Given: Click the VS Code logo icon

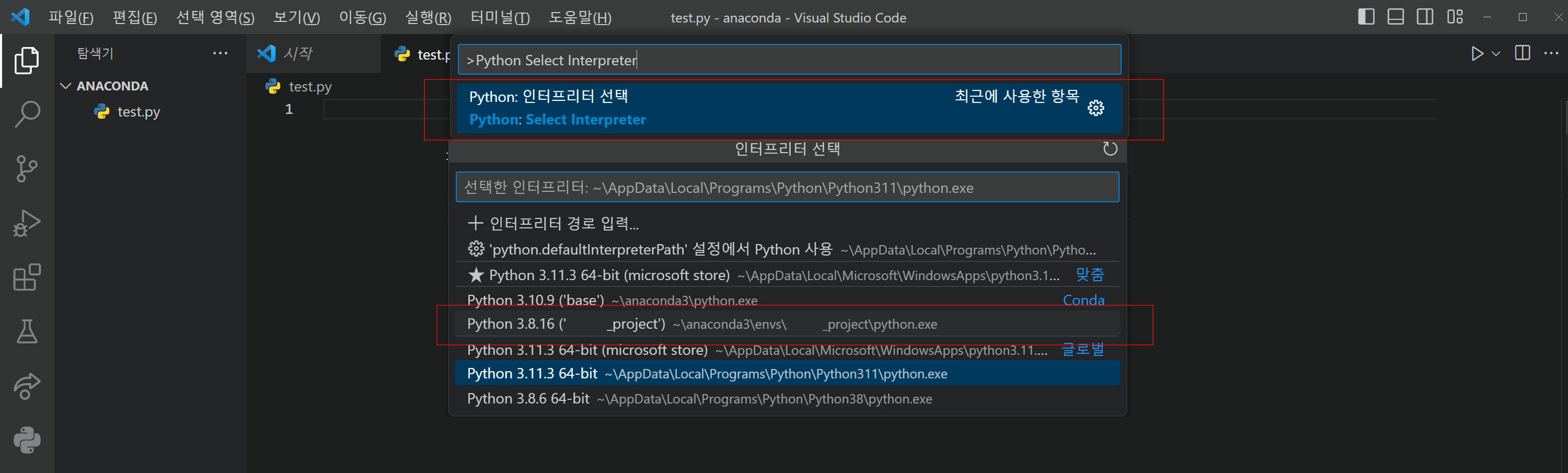Looking at the screenshot, I should (x=20, y=17).
